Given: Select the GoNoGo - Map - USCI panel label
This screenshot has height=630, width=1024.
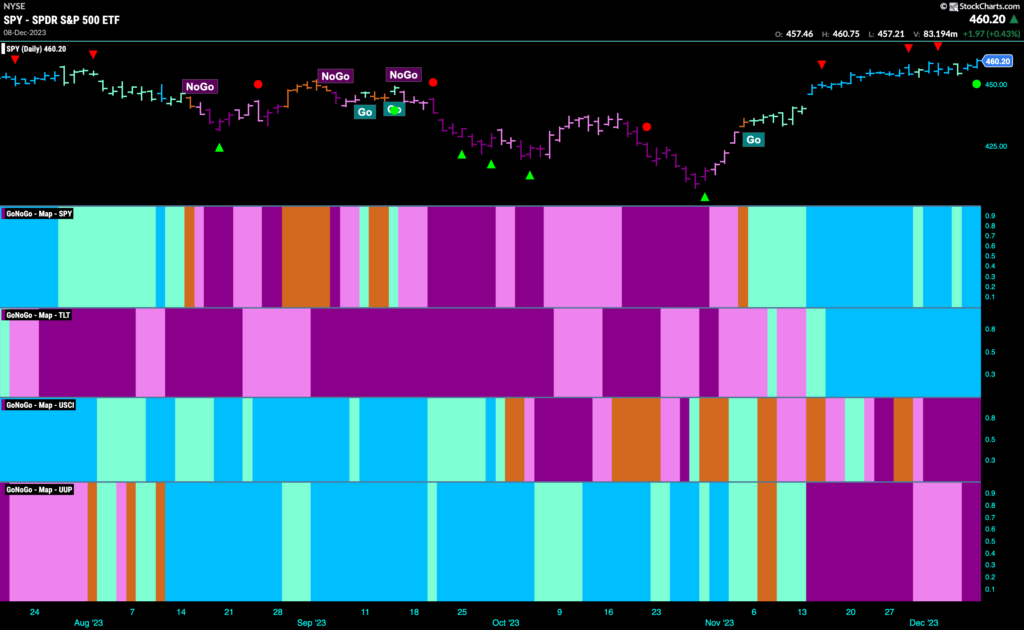Looking at the screenshot, I should click(x=40, y=405).
